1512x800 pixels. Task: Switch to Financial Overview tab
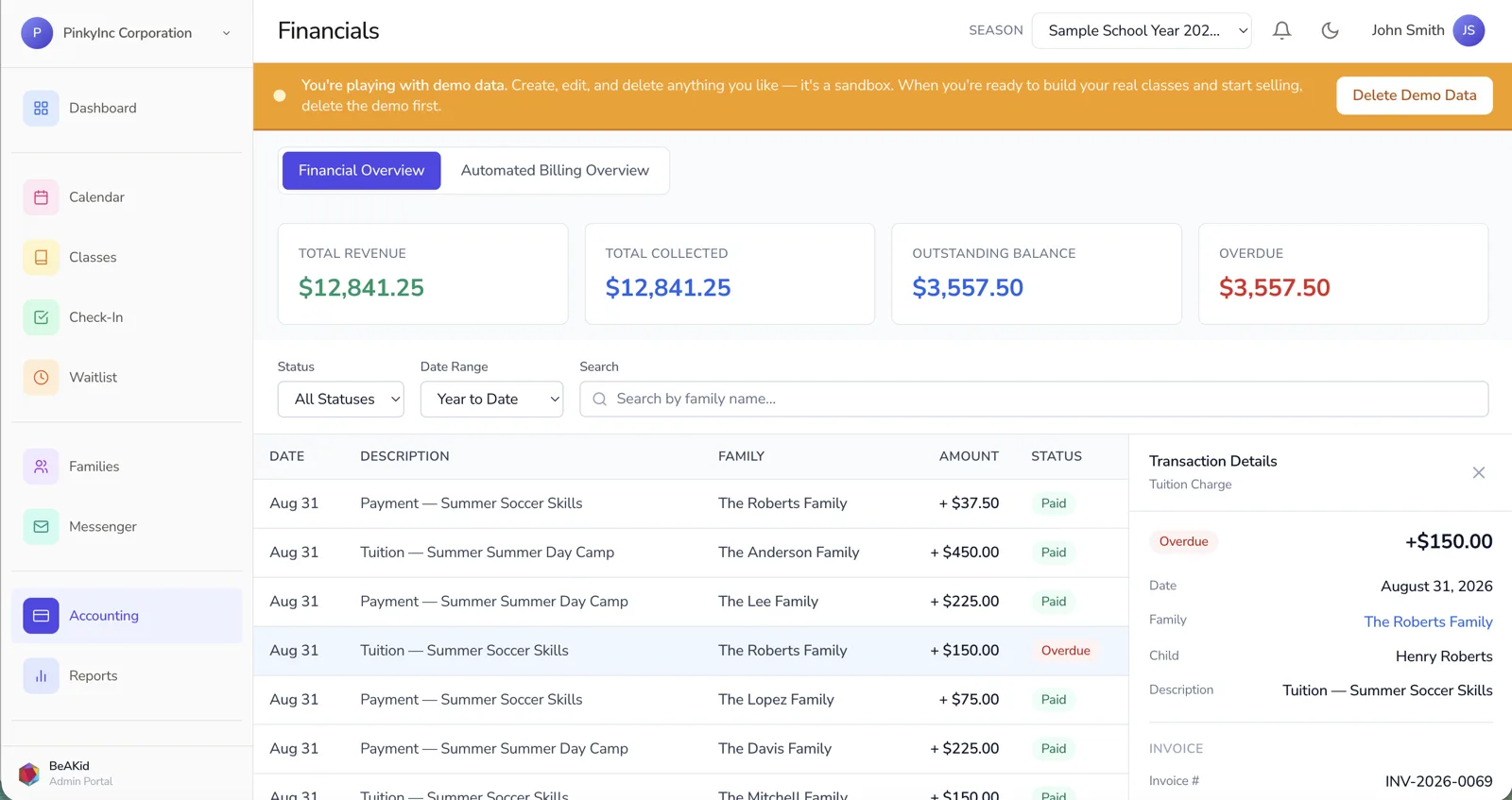pyautogui.click(x=361, y=171)
